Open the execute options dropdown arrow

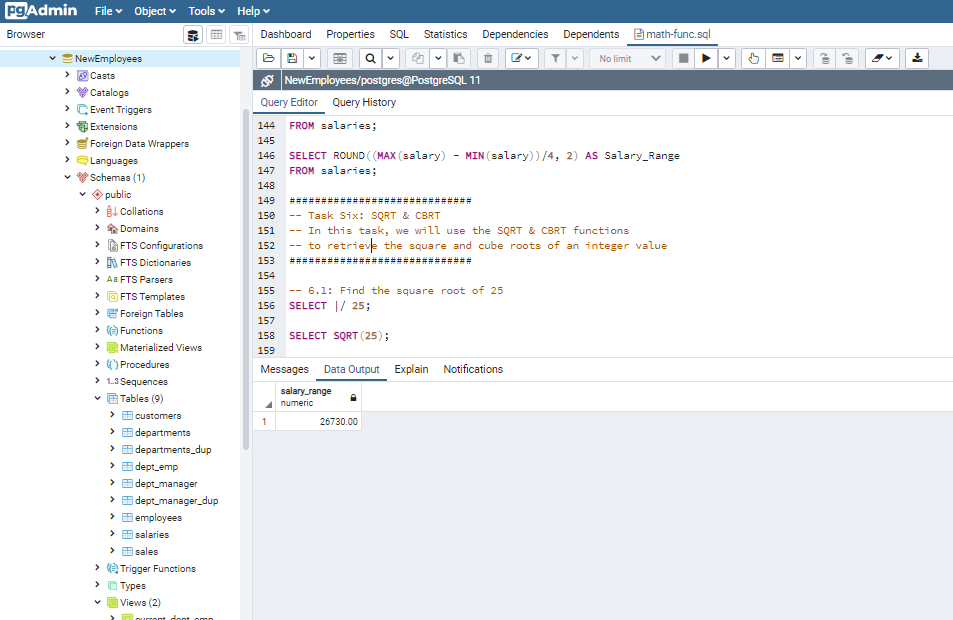(x=727, y=59)
